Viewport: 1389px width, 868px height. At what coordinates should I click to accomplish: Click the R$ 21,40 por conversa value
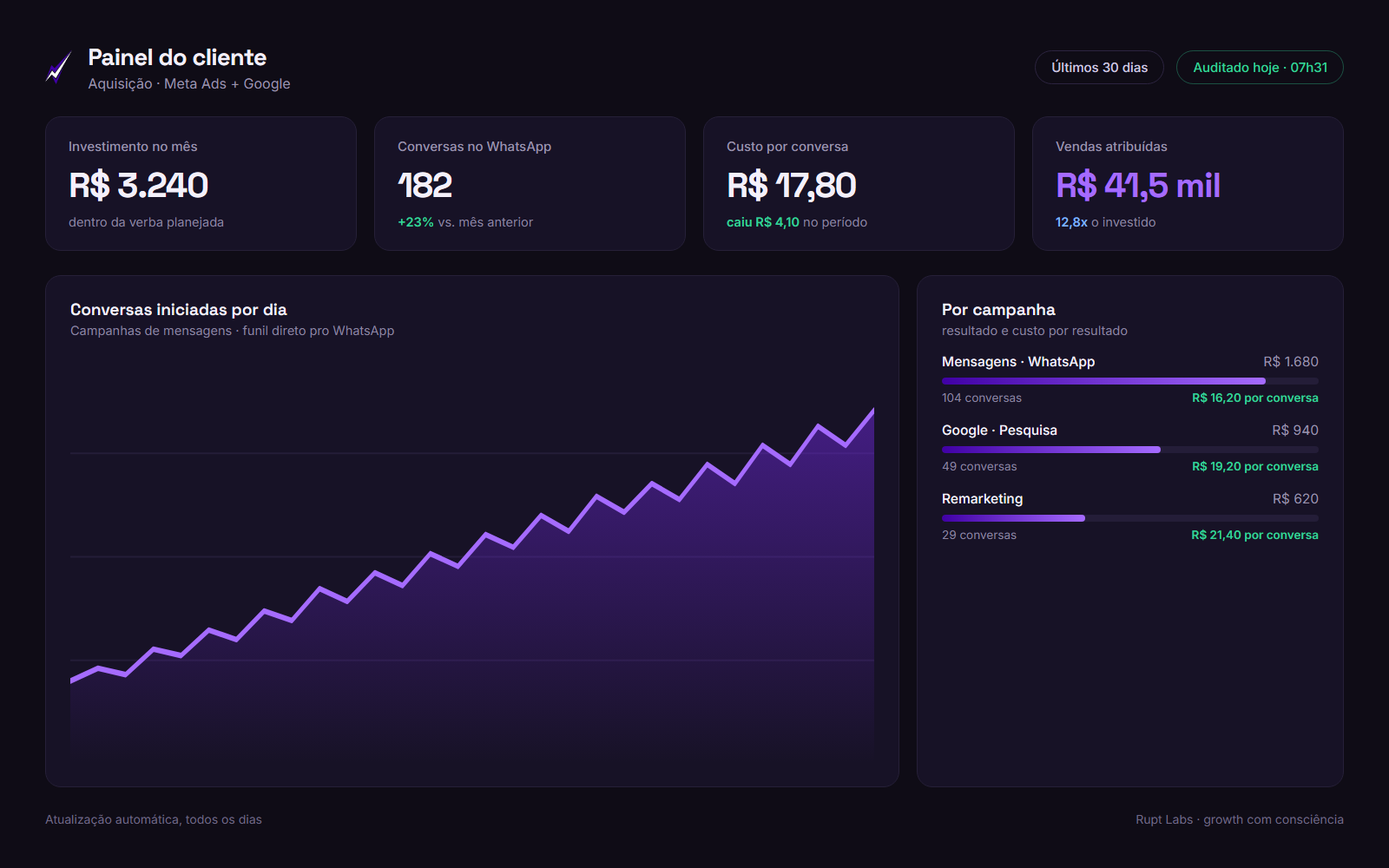click(1254, 536)
